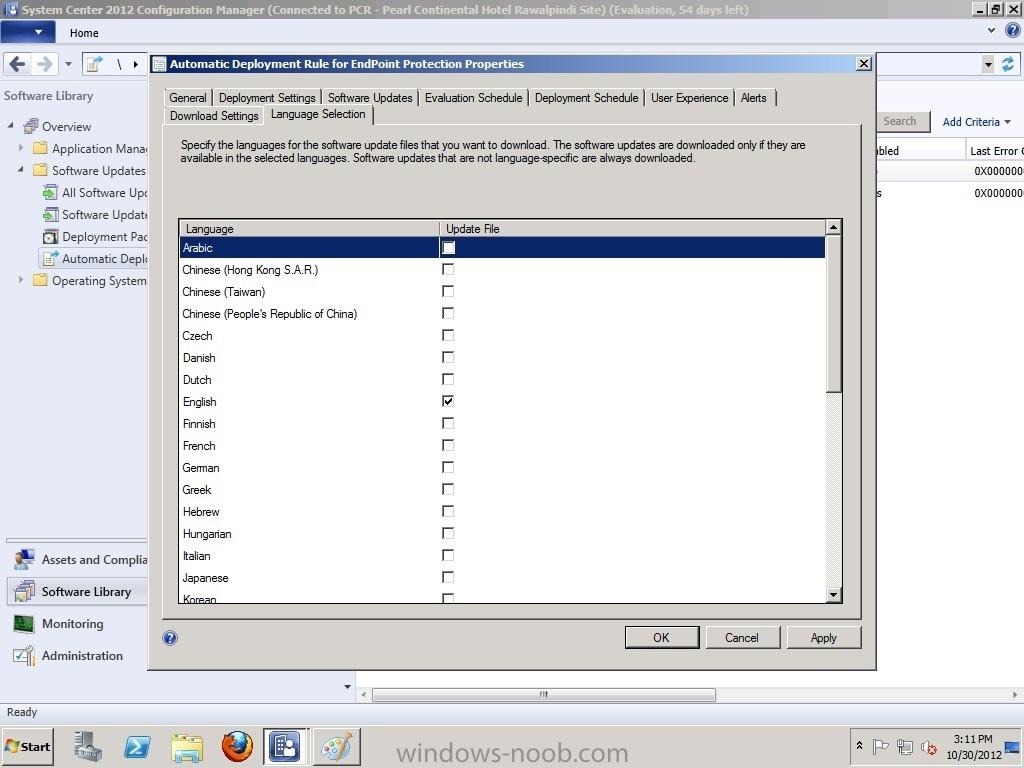This screenshot has height=768, width=1024.
Task: Open the Software Library workspace icon
Action: click(24, 591)
